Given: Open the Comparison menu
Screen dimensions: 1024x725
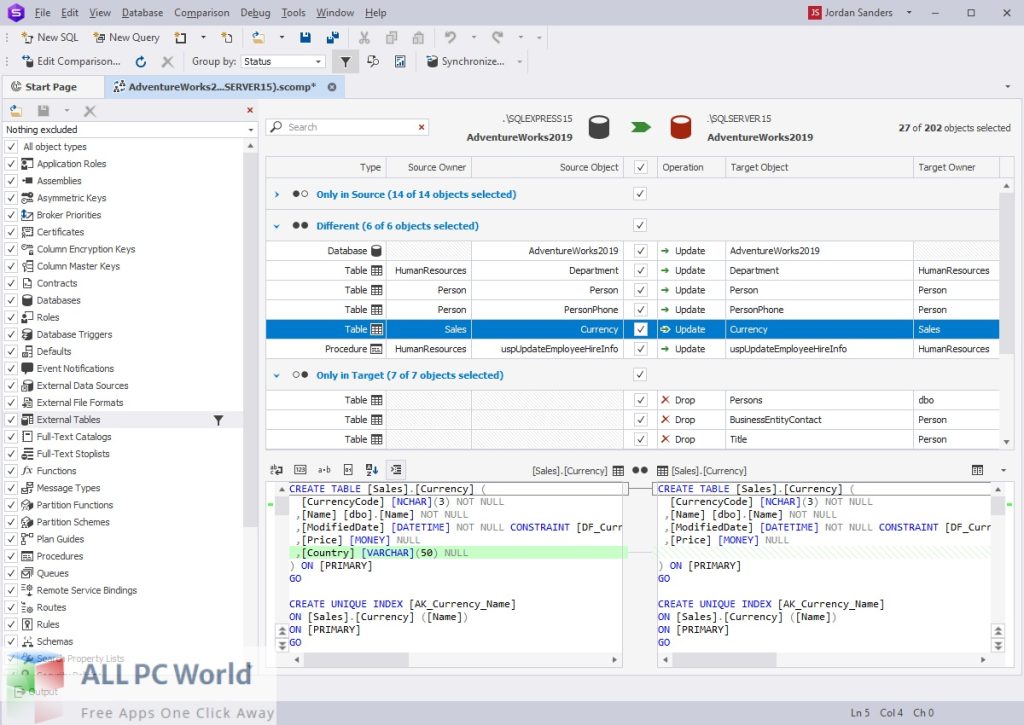Looking at the screenshot, I should (201, 12).
